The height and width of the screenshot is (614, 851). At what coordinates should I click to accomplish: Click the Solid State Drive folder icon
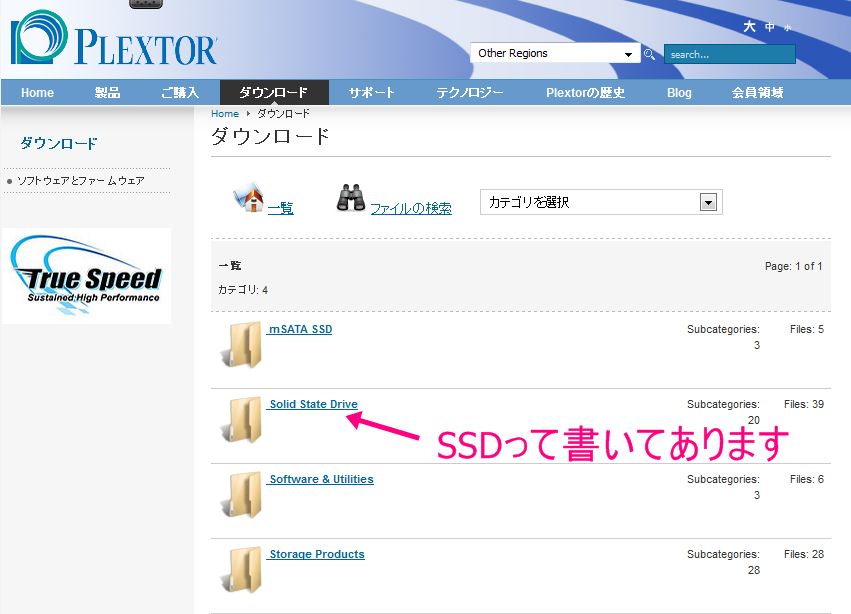point(242,420)
